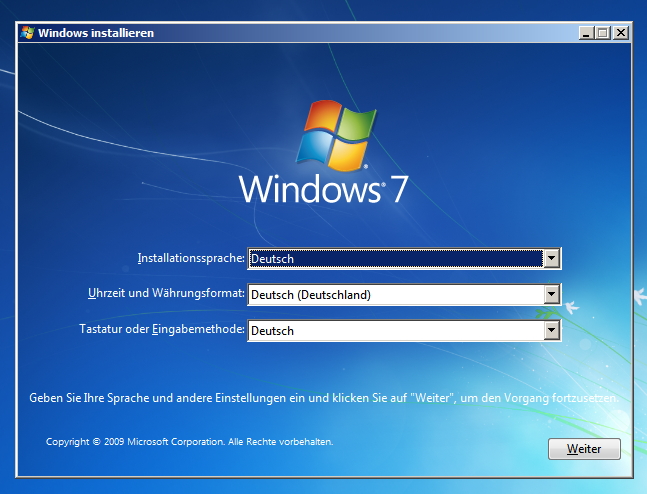Expand the Uhrzeit und Währungsformat dropdown arrow
Viewport: 647px width, 494px height.
click(552, 295)
